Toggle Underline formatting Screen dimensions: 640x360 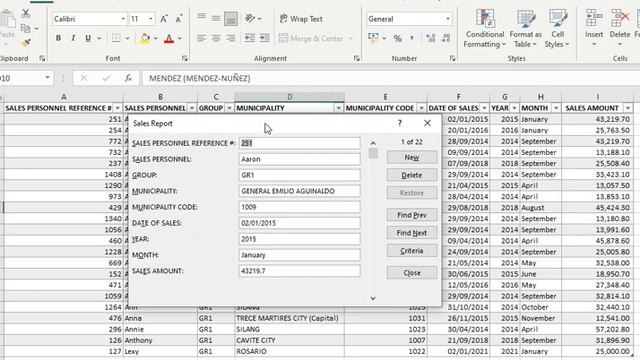tap(88, 38)
